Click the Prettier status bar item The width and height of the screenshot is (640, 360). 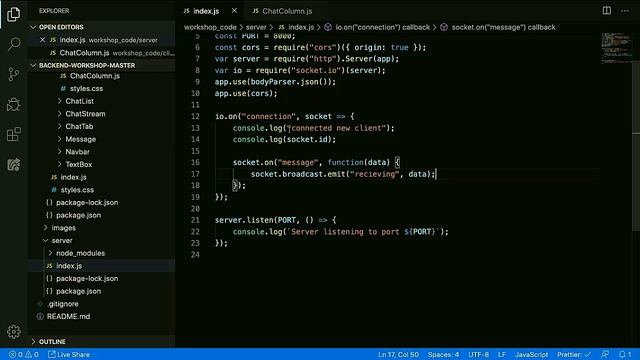click(x=574, y=354)
